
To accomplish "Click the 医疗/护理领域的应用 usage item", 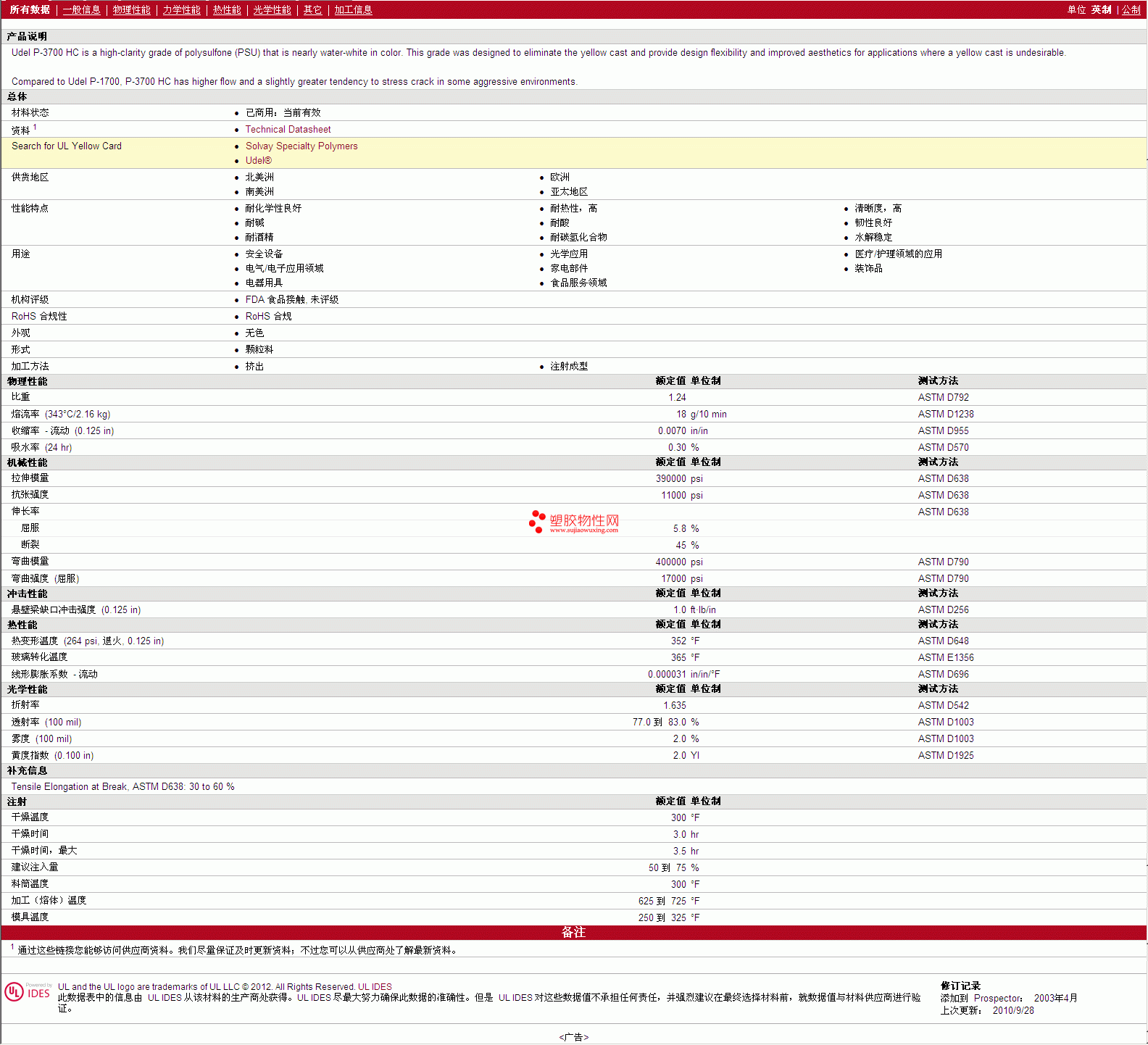I will (x=898, y=254).
